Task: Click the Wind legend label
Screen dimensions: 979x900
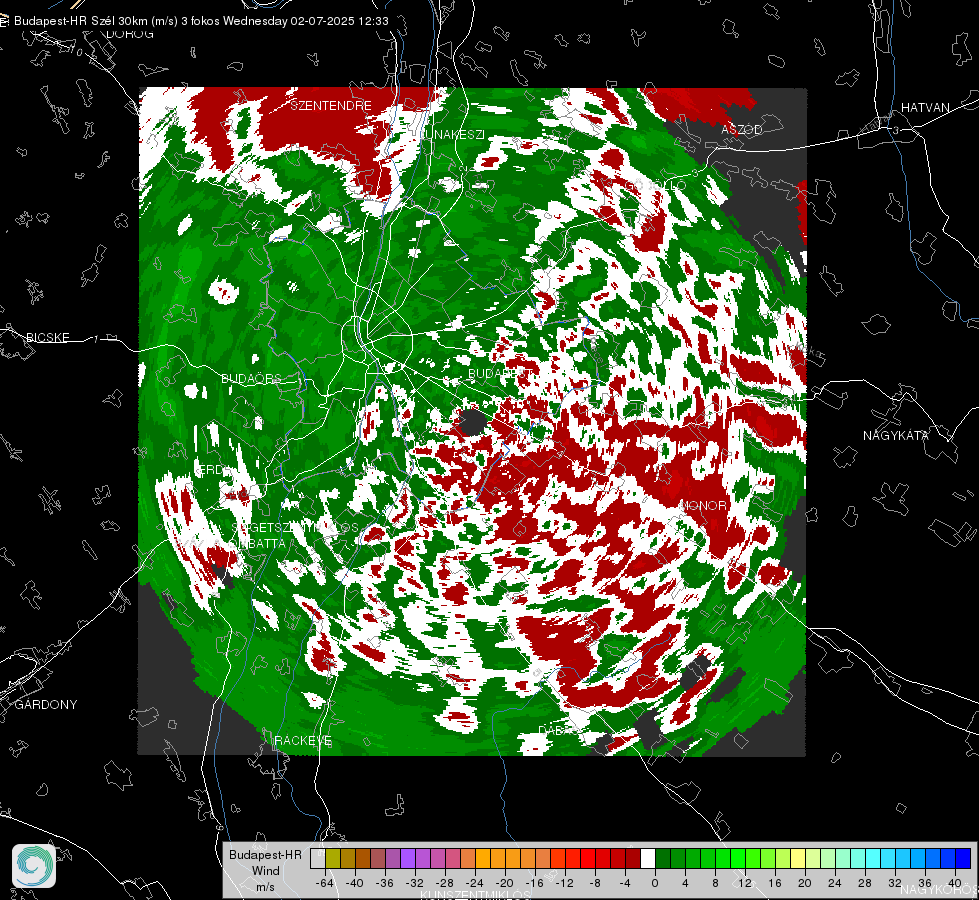Action: [265, 871]
